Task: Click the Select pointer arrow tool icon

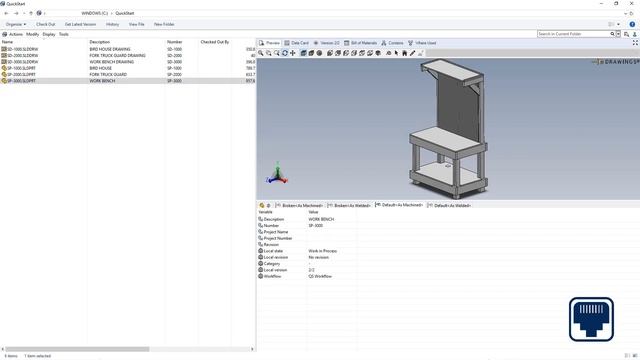Action: 396,53
